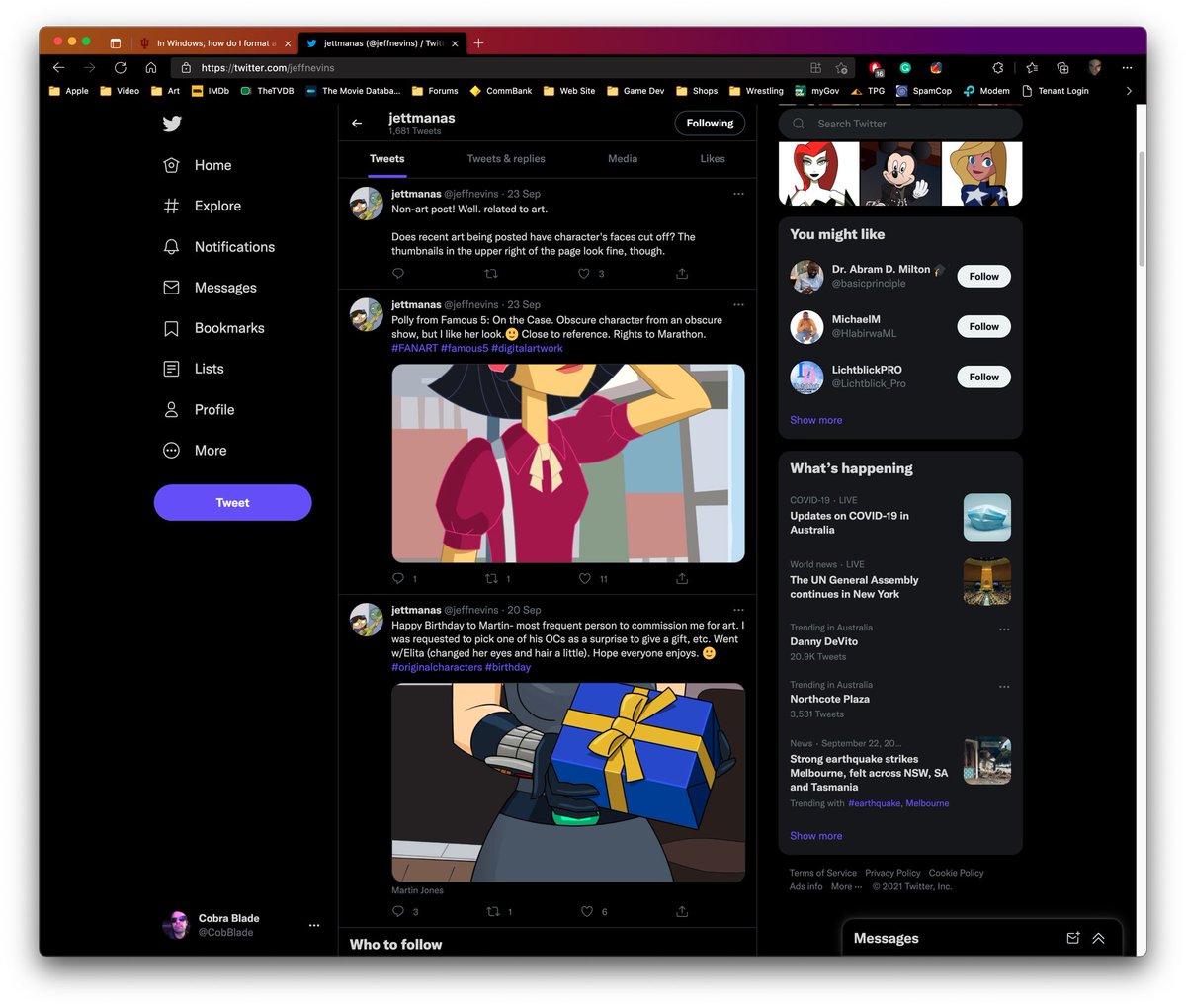Image resolution: width=1186 pixels, height=1008 pixels.
Task: Open more options on Polly tweet
Action: click(x=738, y=304)
